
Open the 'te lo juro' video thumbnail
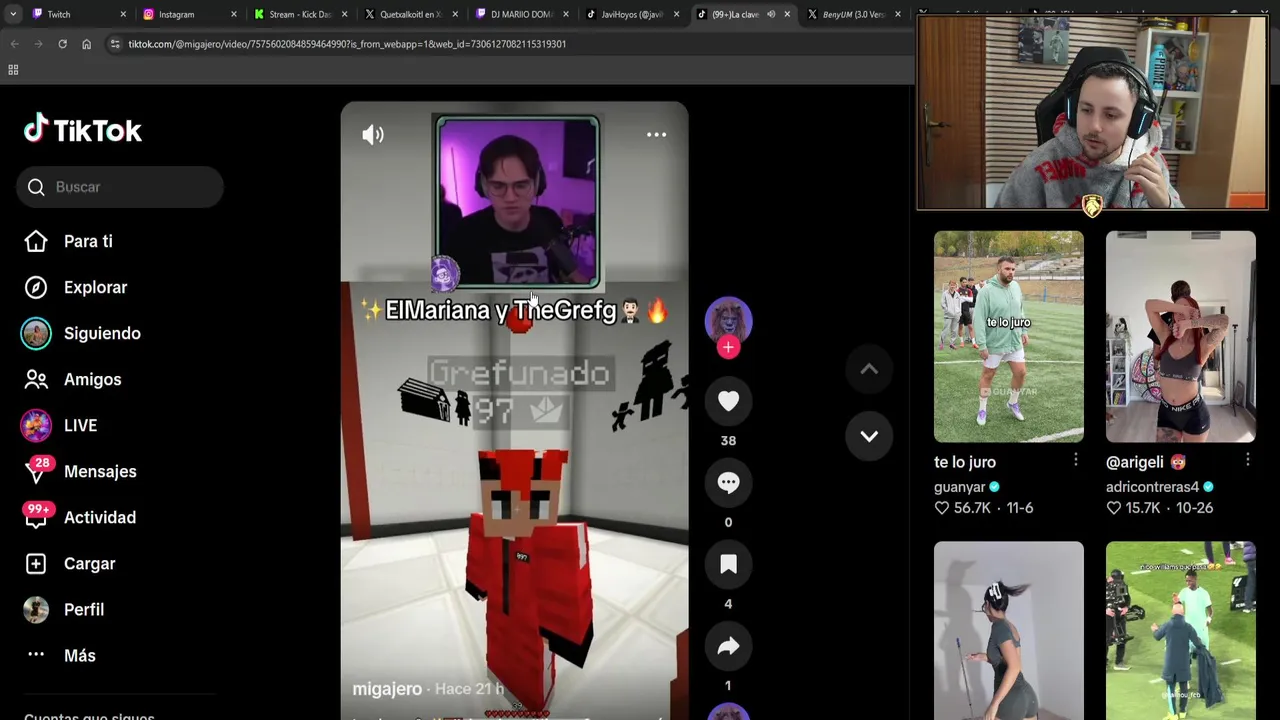click(x=1008, y=336)
